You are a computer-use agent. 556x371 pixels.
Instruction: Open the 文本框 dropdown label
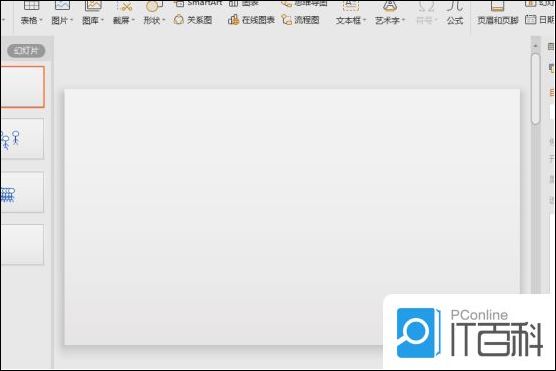pos(351,21)
